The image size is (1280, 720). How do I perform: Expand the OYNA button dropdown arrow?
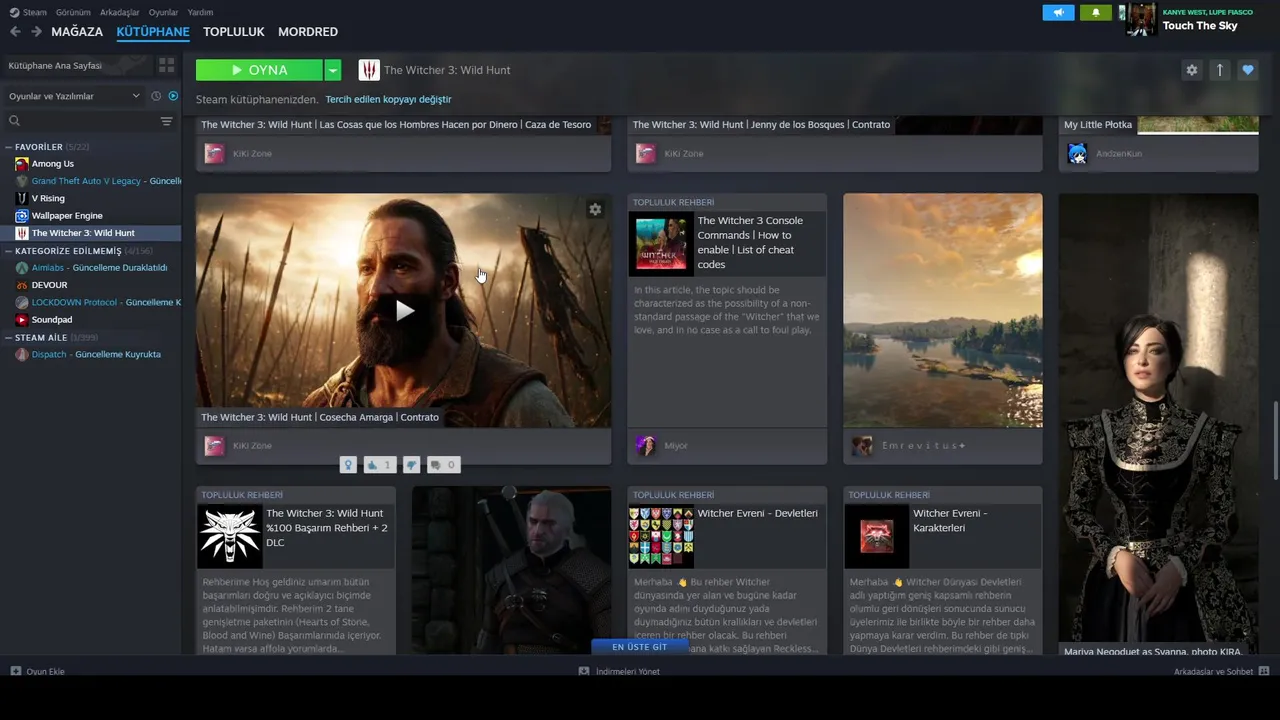[333, 70]
